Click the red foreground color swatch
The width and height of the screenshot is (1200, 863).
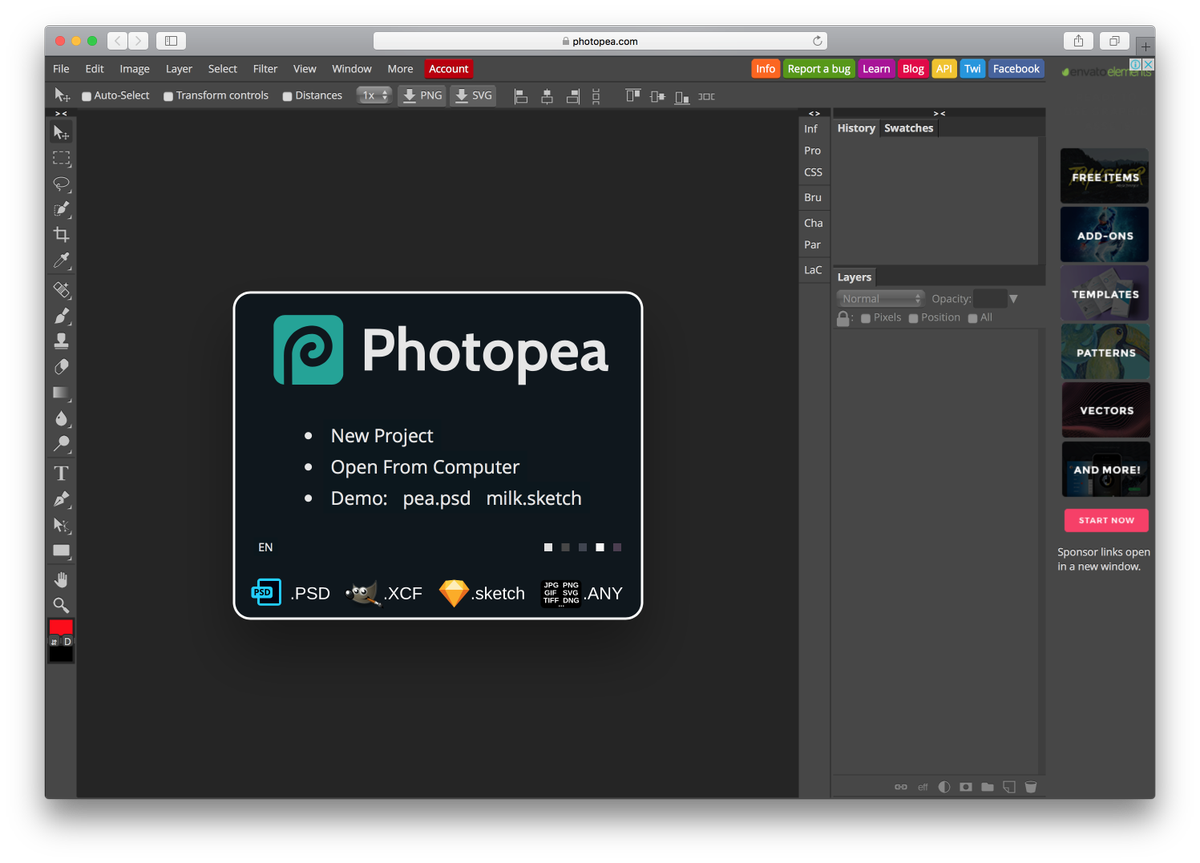(x=61, y=627)
